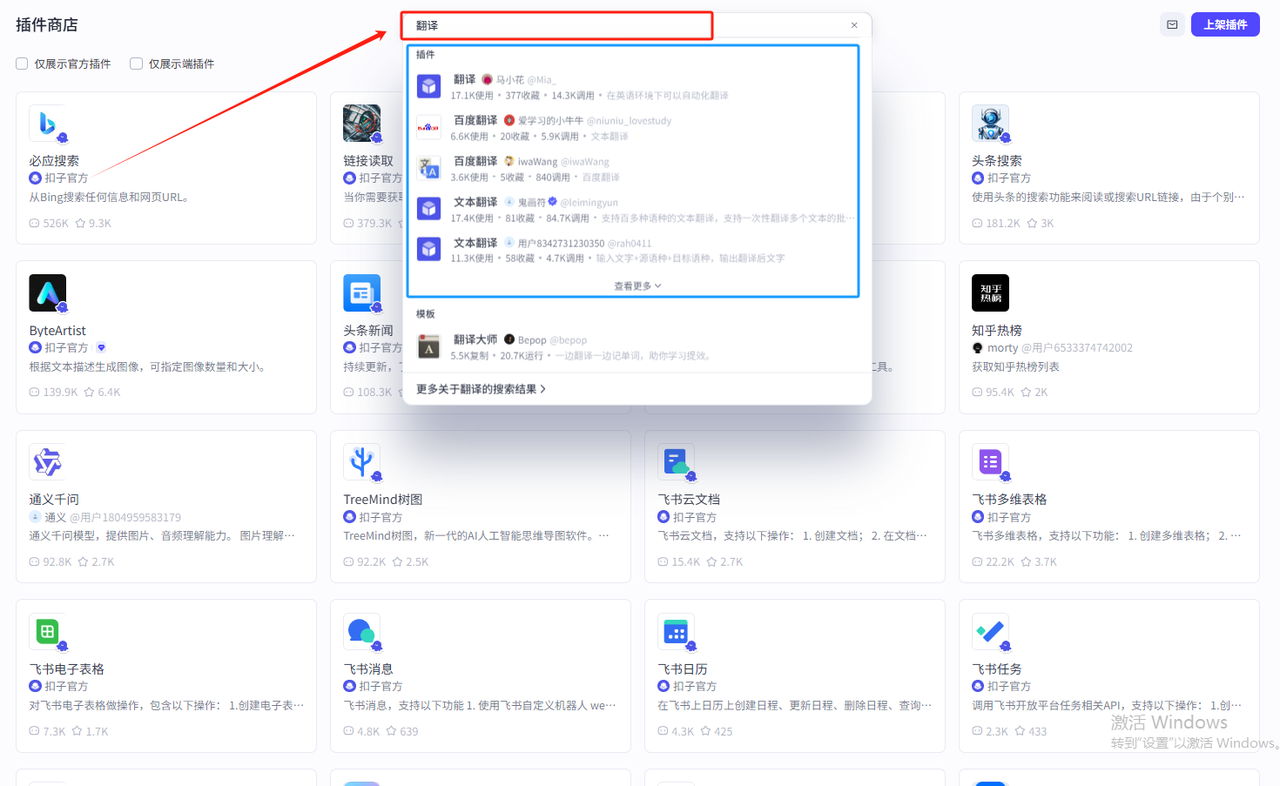Select the 通义千问 plugin icon
1280x786 pixels.
(47, 462)
